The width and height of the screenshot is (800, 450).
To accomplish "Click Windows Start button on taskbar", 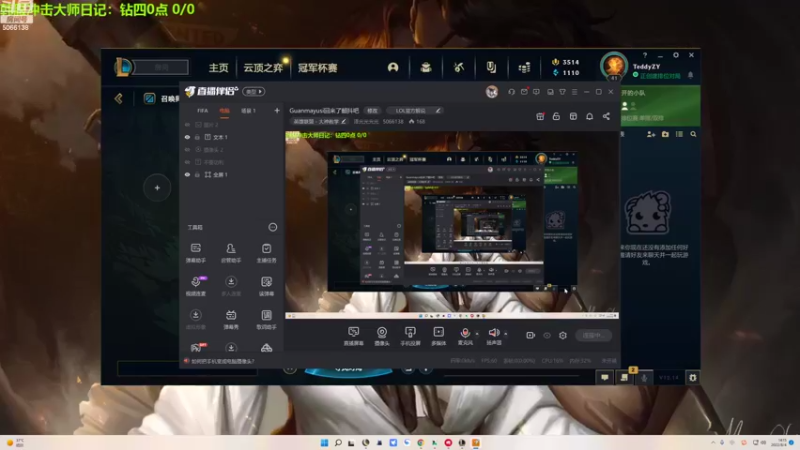I will pos(324,442).
